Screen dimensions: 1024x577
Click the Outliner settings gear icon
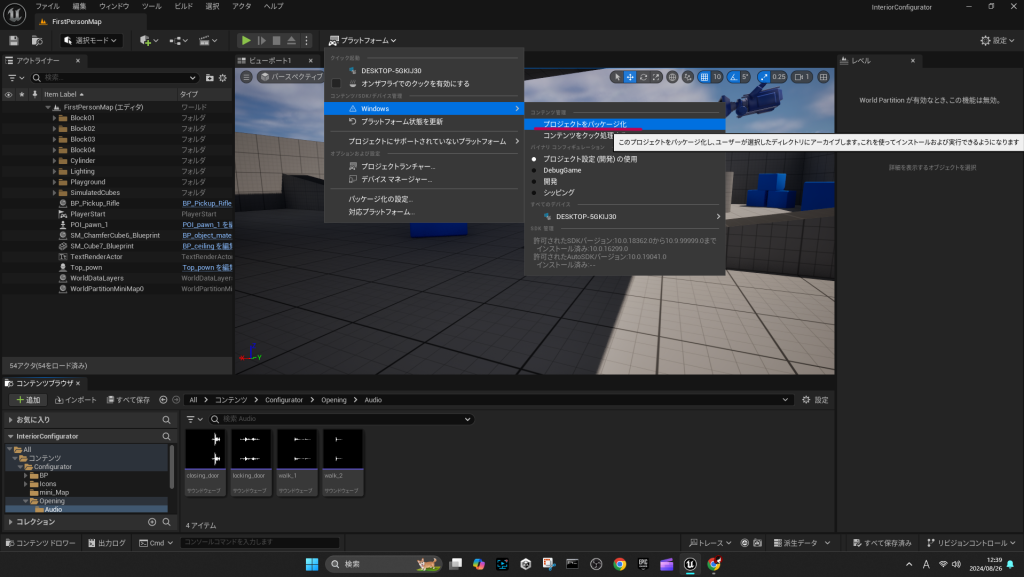click(x=223, y=77)
